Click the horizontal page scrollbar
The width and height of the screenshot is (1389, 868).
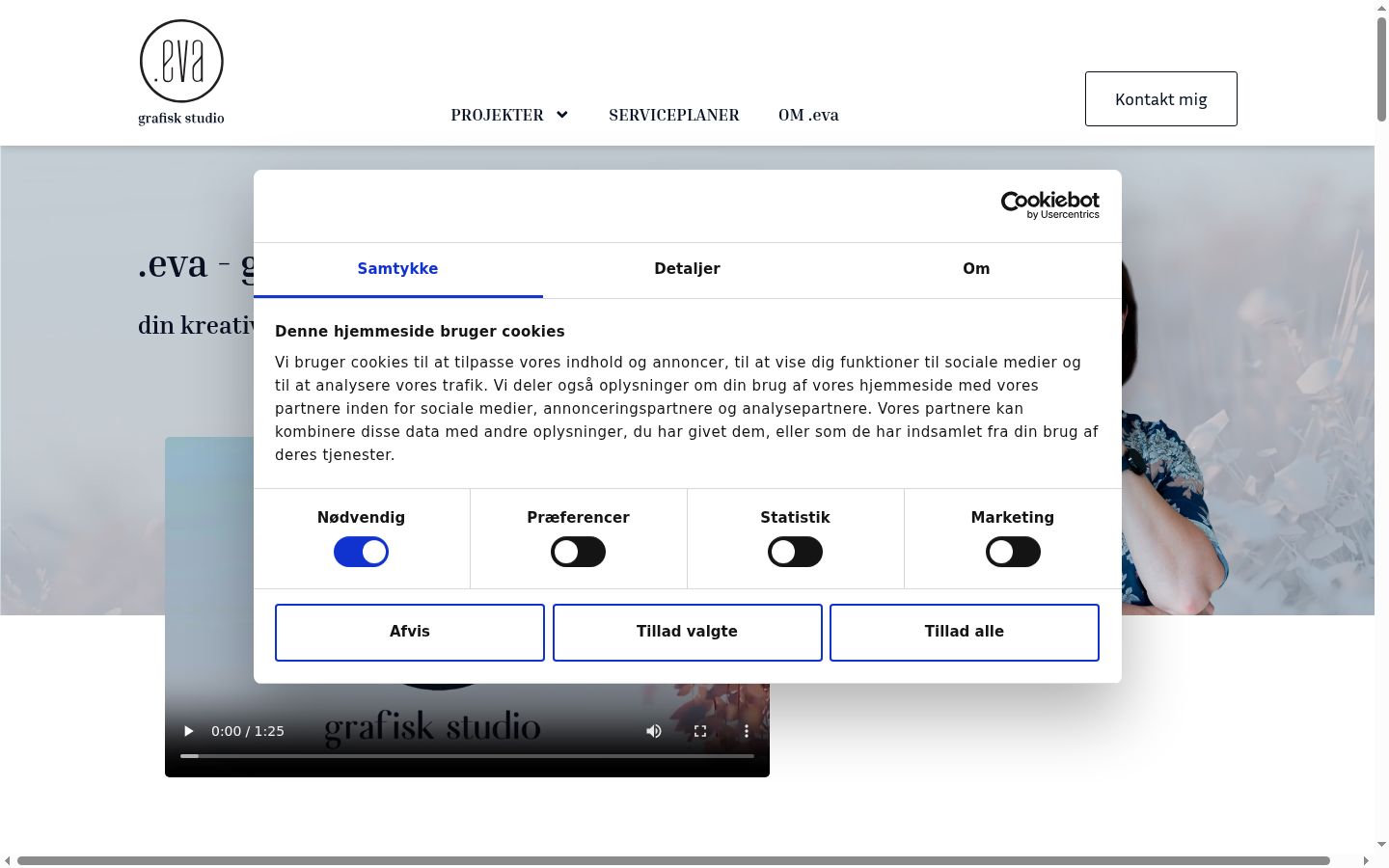point(673,860)
